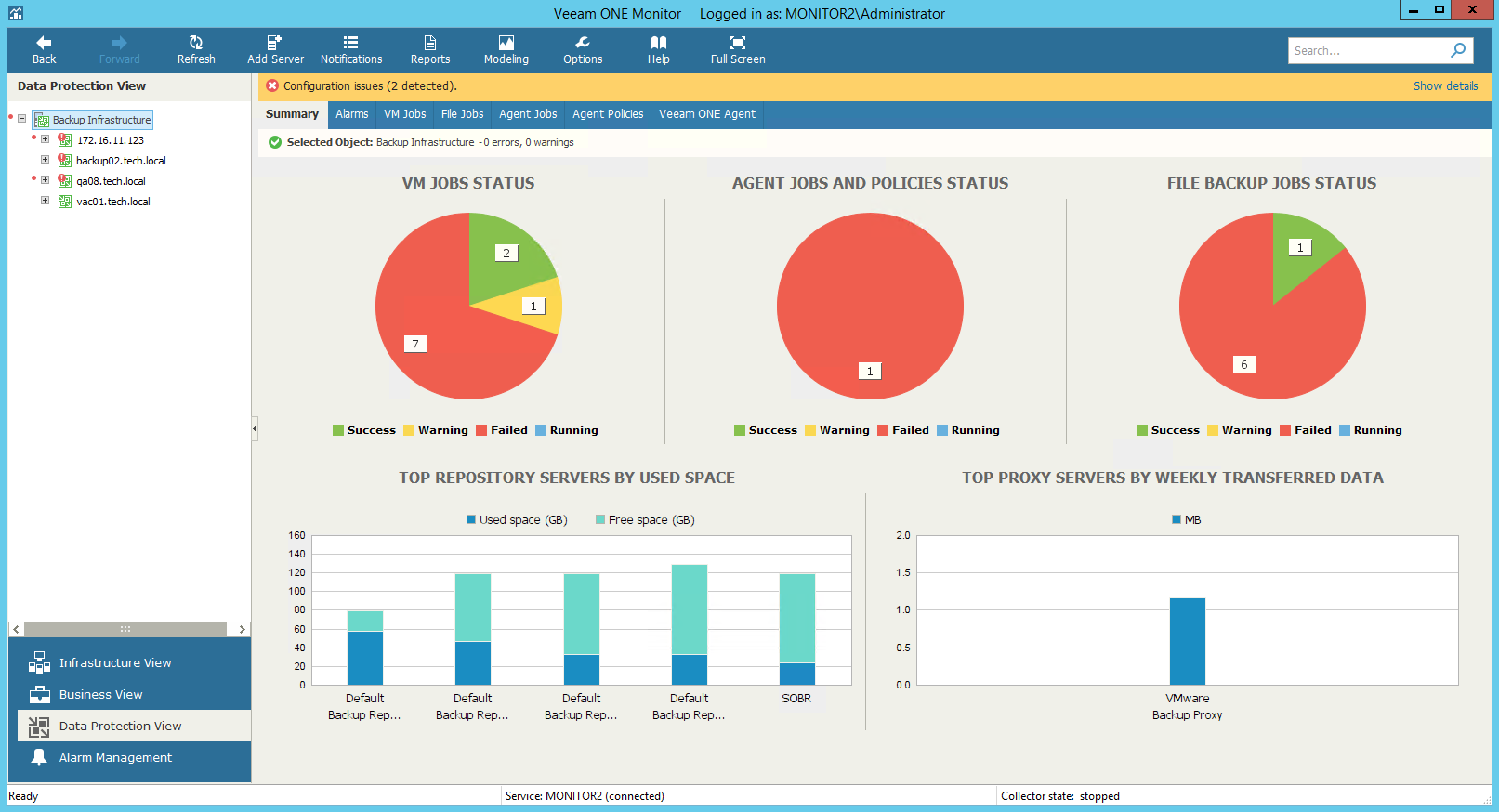Open the Agent Policies tab
This screenshot has height=812, width=1499.
(608, 114)
